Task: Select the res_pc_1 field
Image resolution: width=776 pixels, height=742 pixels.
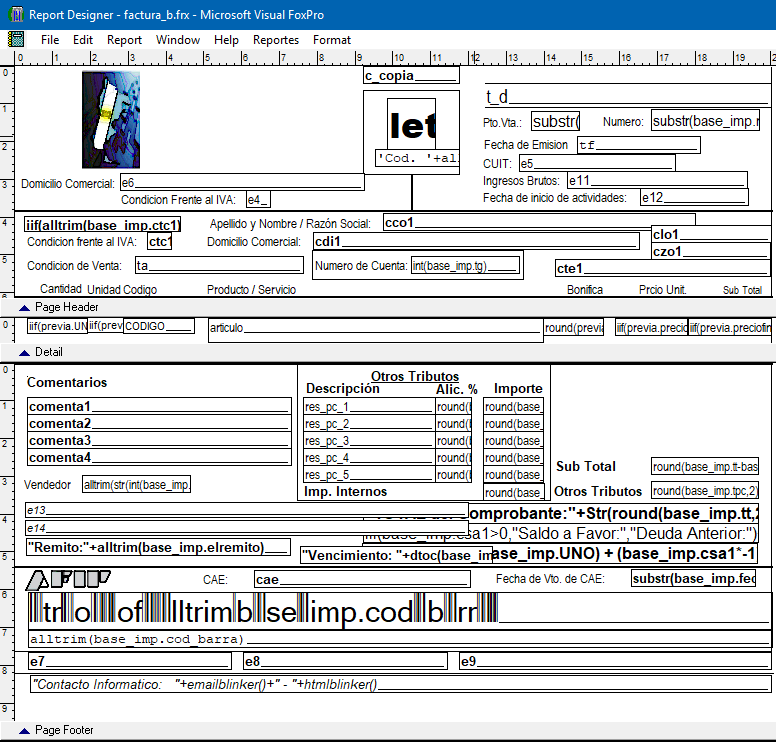Action: point(369,406)
